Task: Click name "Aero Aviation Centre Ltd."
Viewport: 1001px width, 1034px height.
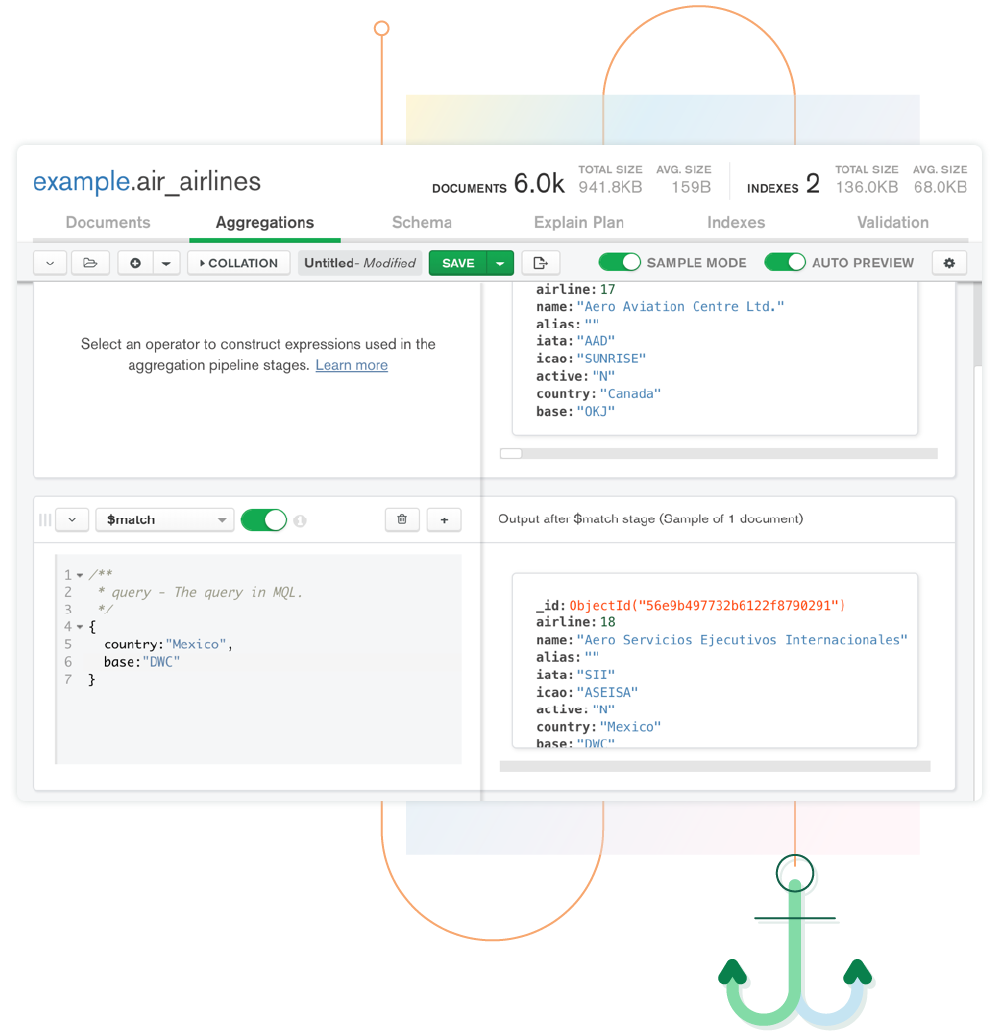Action: [681, 307]
